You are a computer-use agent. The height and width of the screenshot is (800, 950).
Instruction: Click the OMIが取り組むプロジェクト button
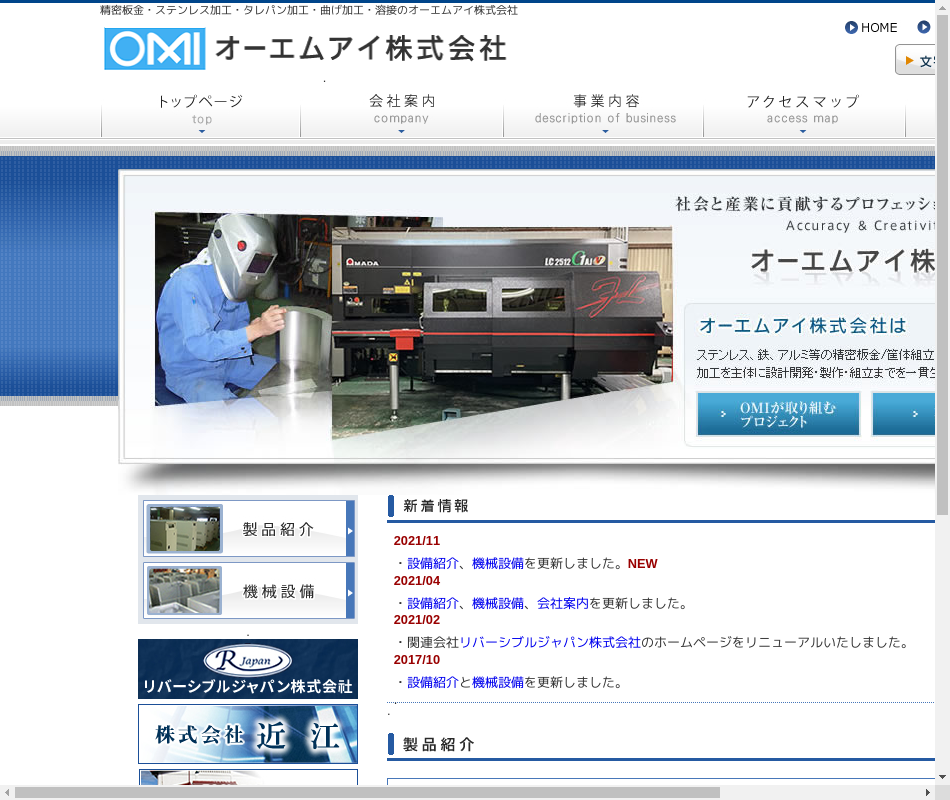[778, 414]
